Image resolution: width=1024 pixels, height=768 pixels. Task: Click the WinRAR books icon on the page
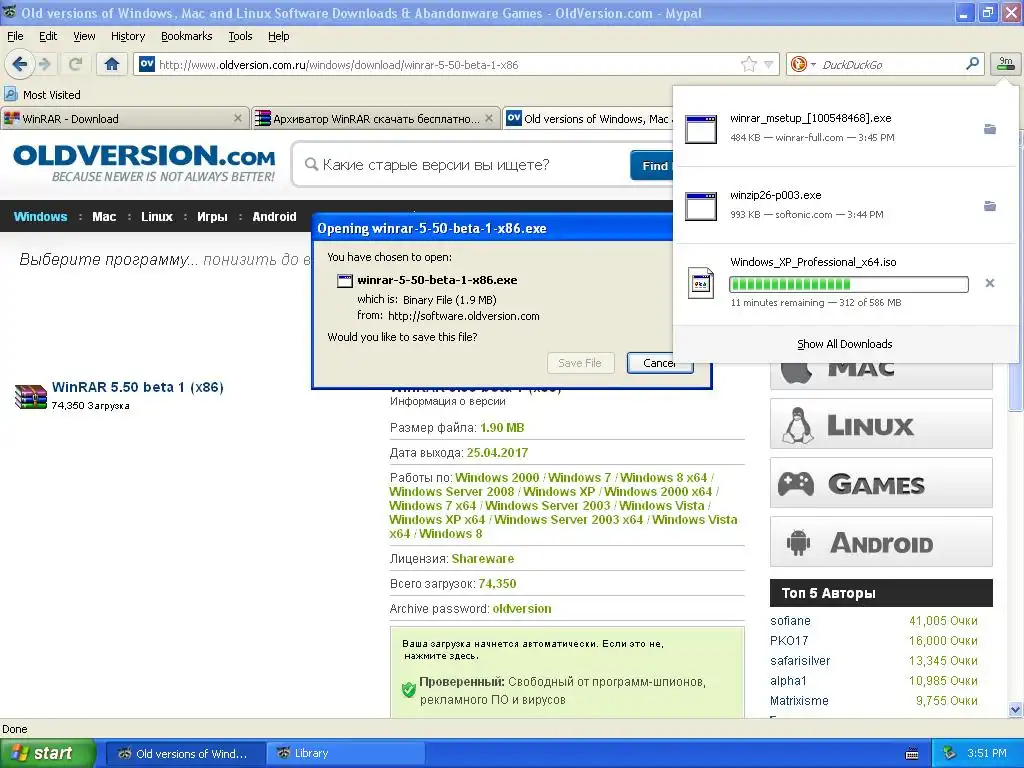(x=31, y=396)
